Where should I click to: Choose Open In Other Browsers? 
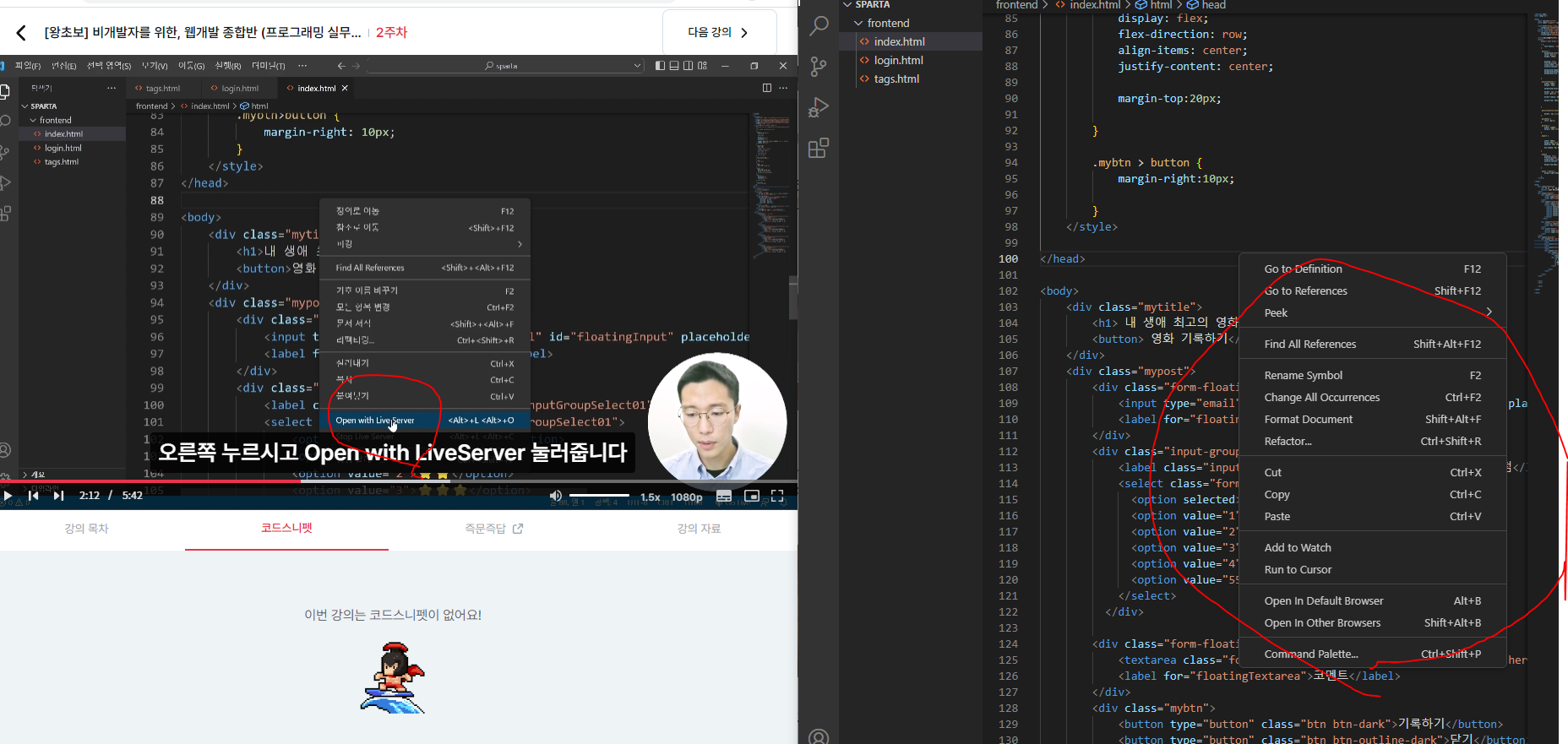(1372, 623)
